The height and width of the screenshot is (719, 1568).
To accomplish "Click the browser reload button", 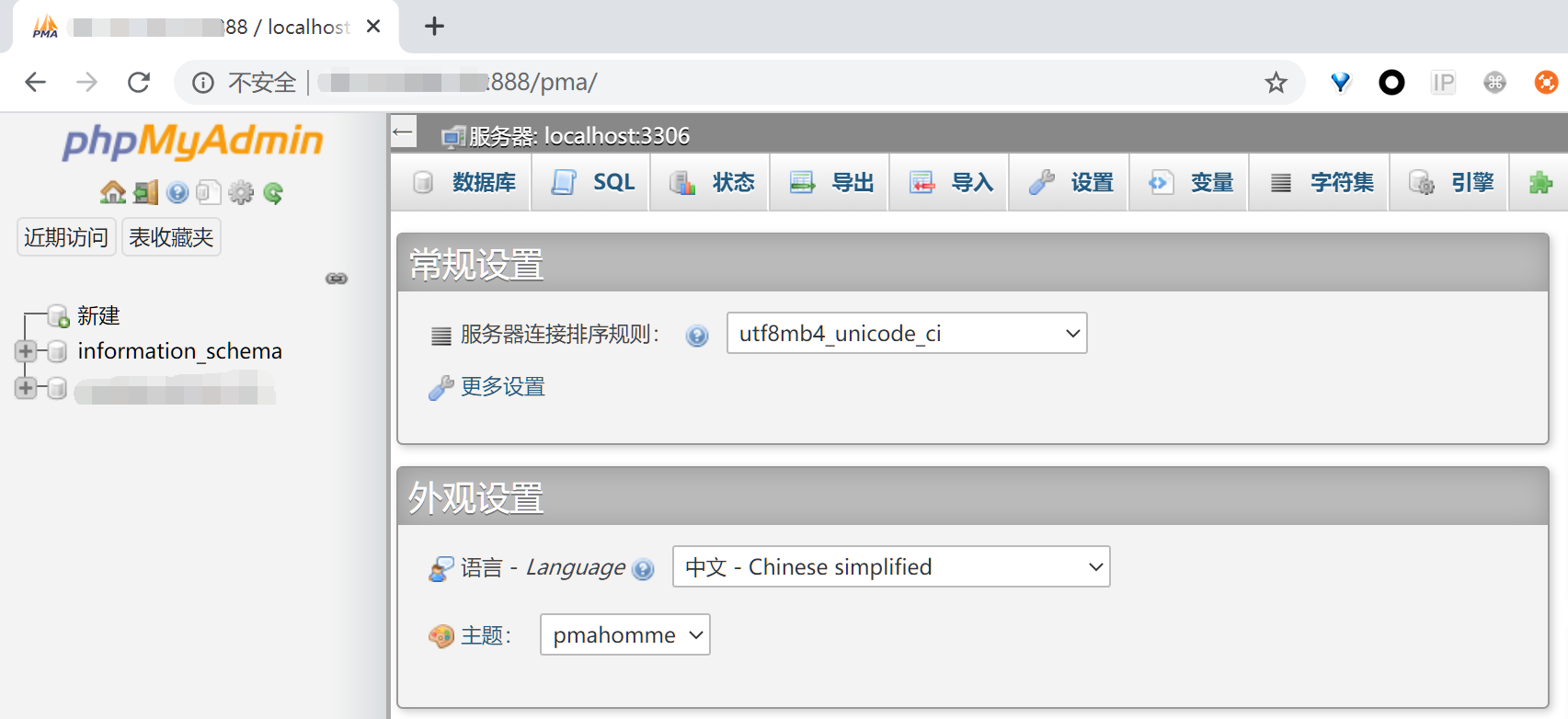I will point(139,83).
